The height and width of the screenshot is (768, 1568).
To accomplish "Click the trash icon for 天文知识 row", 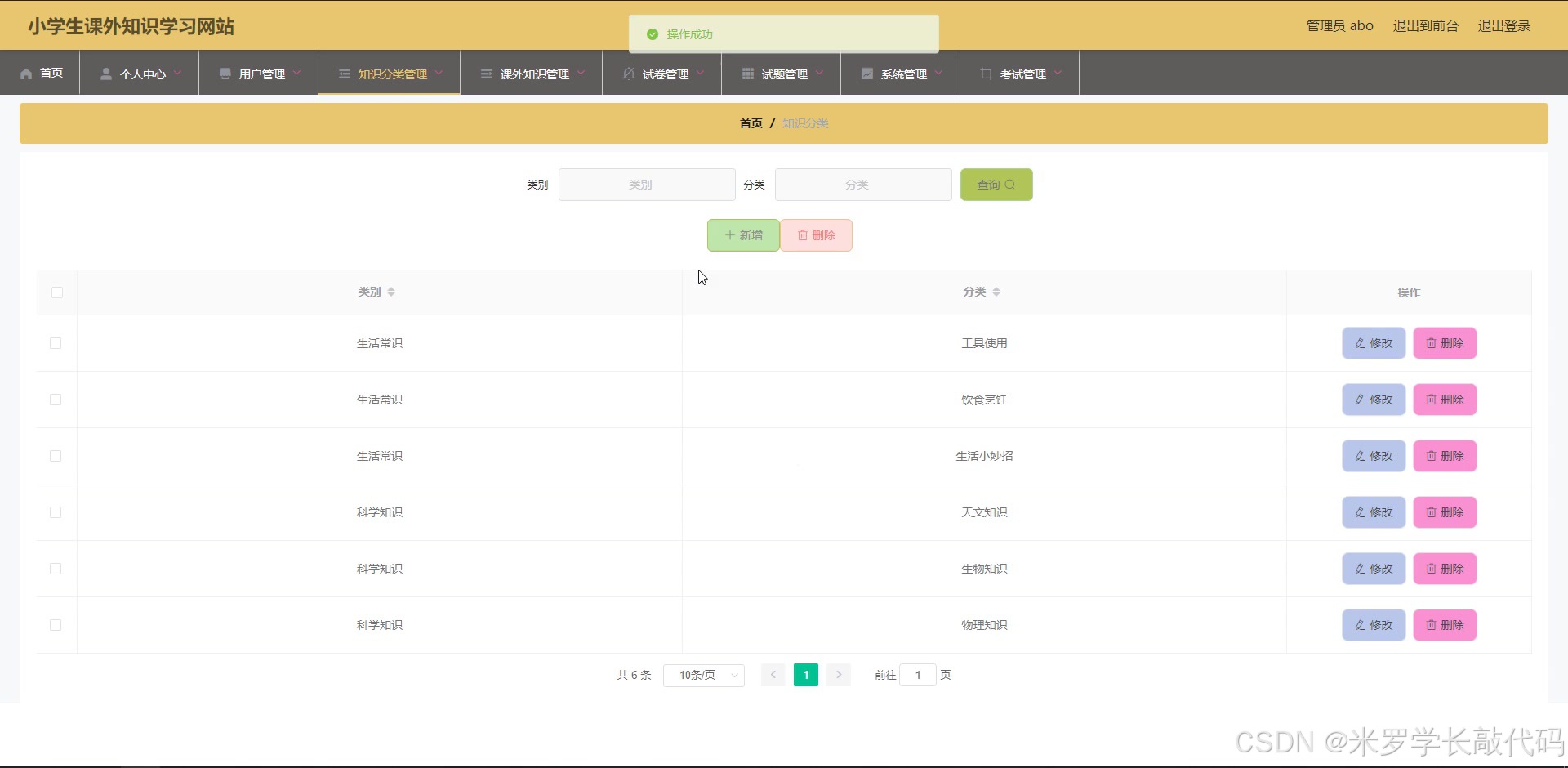I will click(1432, 512).
